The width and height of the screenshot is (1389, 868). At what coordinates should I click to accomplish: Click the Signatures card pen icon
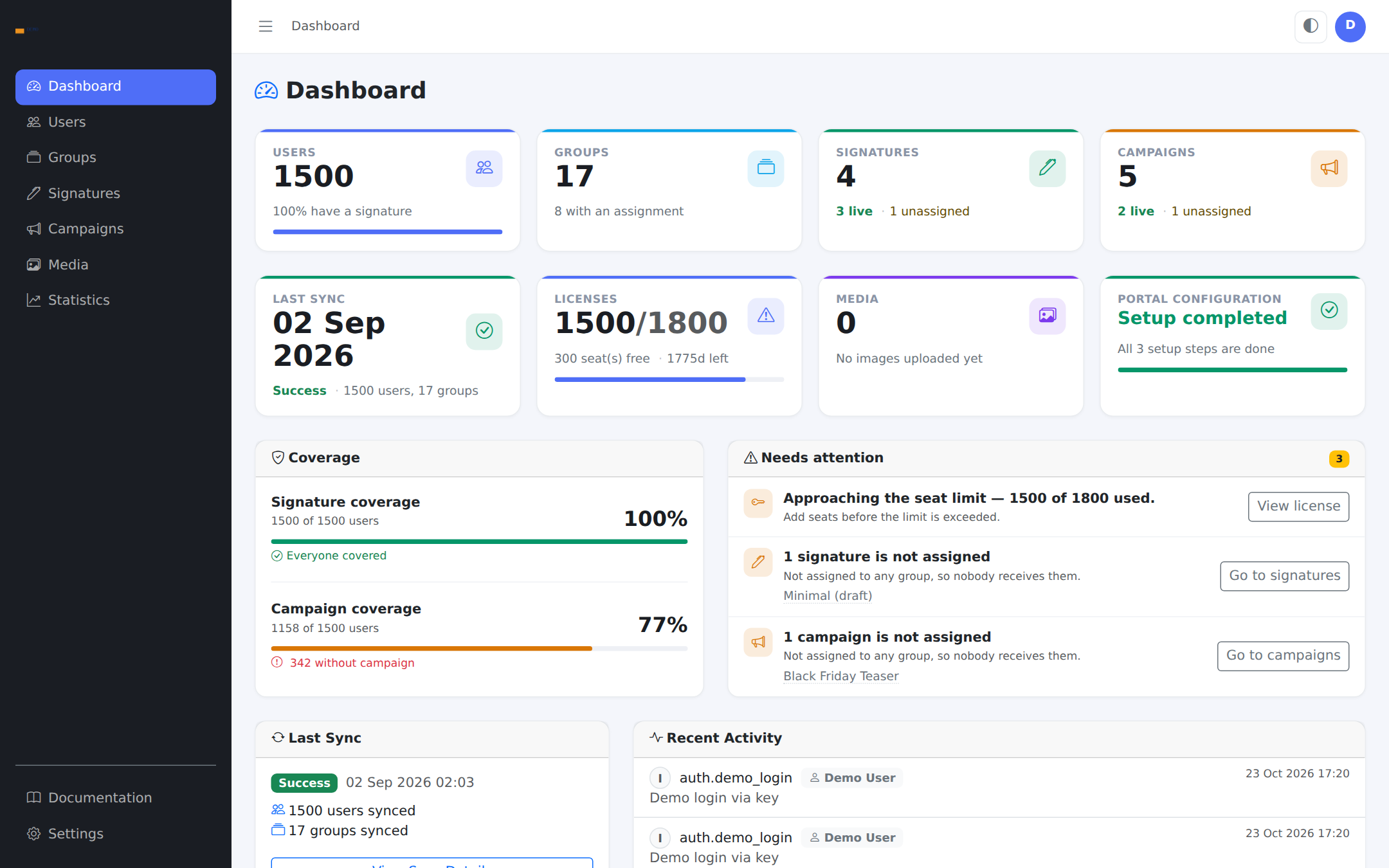click(1048, 168)
